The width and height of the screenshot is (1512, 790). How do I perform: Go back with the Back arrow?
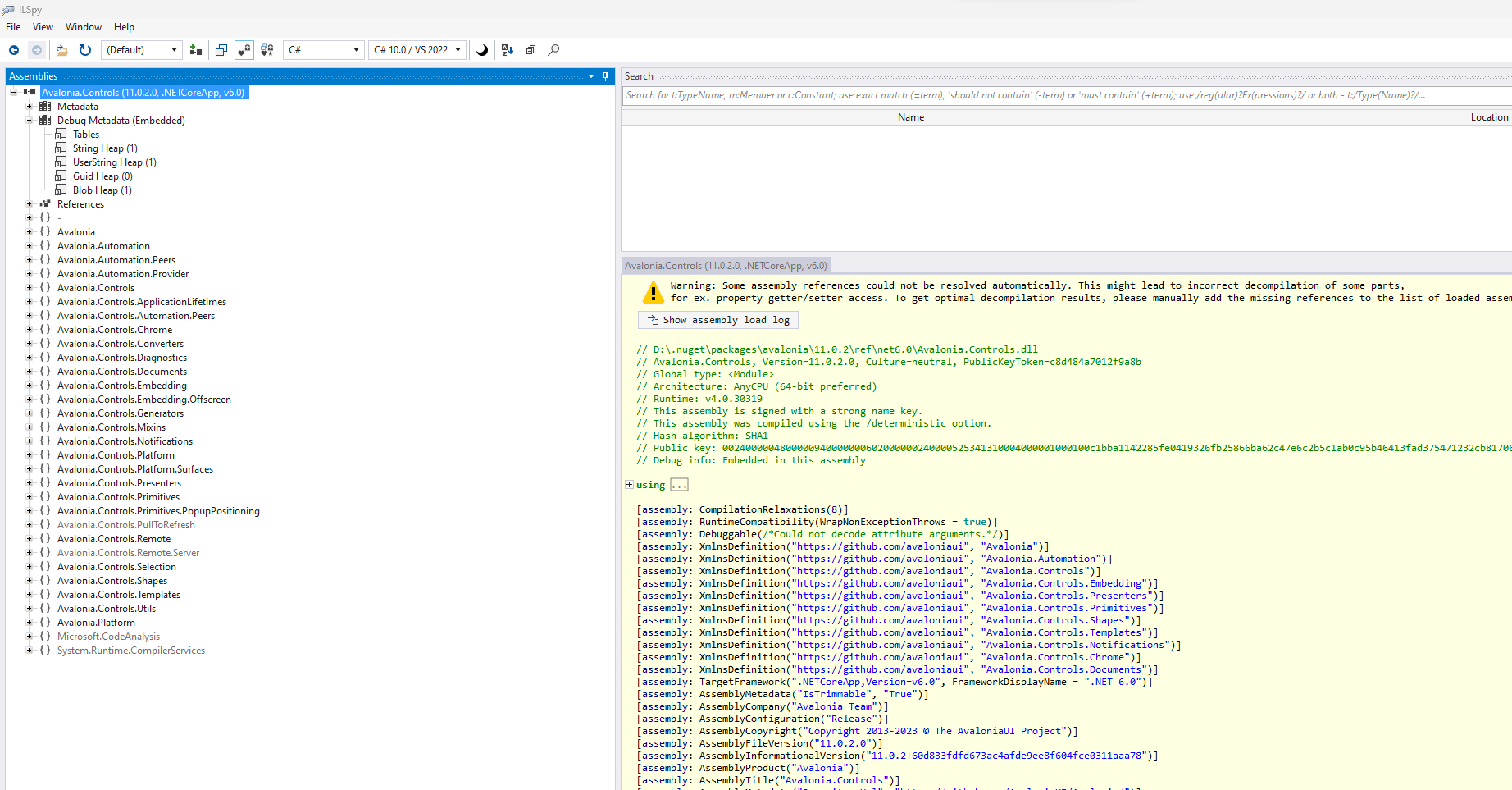pyautogui.click(x=14, y=50)
